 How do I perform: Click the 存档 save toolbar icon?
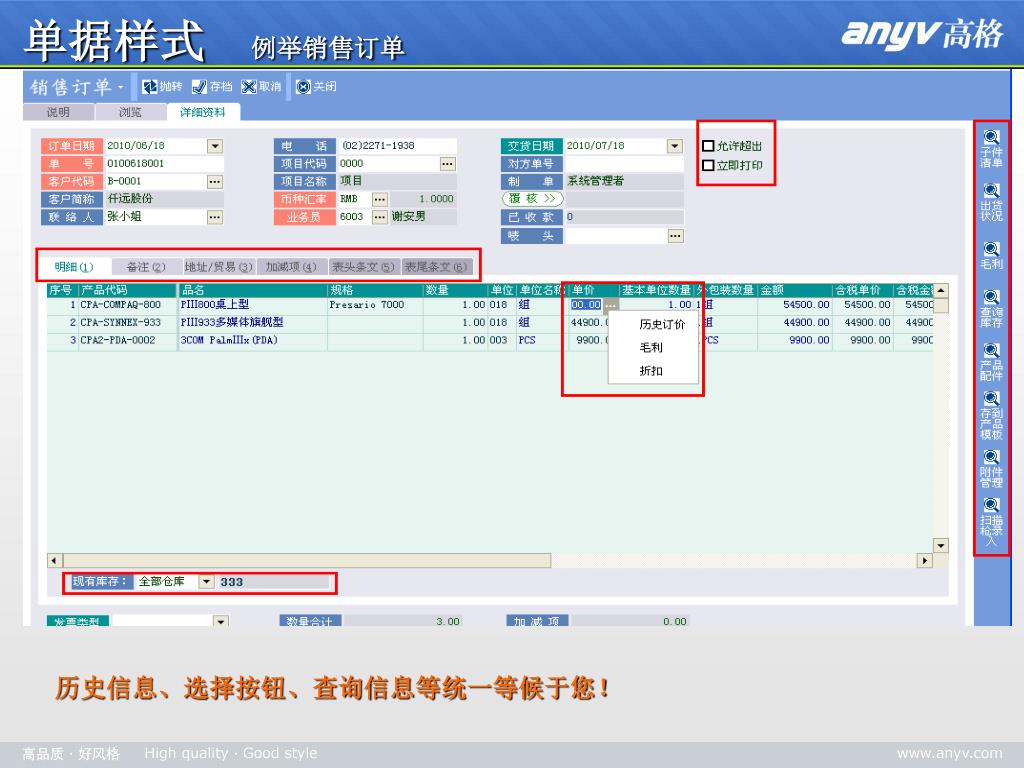[199, 86]
